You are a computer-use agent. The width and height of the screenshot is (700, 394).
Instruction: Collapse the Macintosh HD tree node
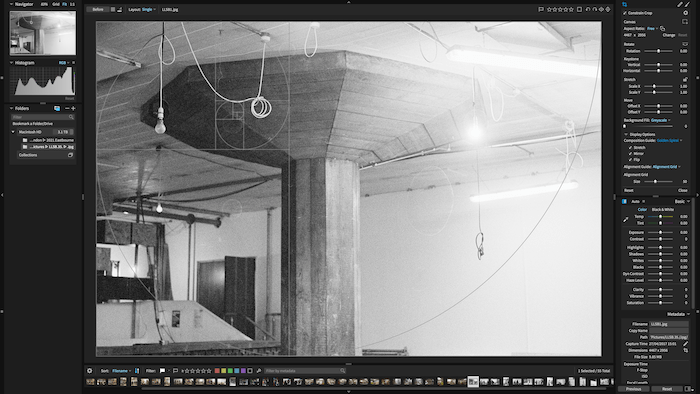[x=13, y=132]
